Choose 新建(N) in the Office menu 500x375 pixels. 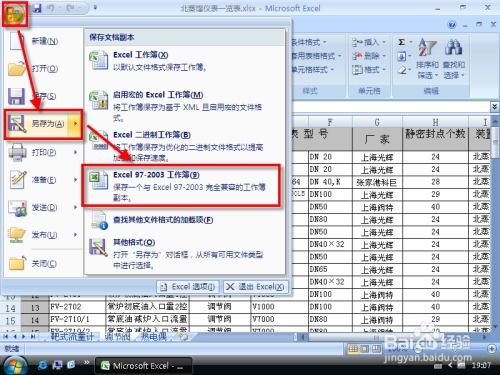click(x=43, y=41)
